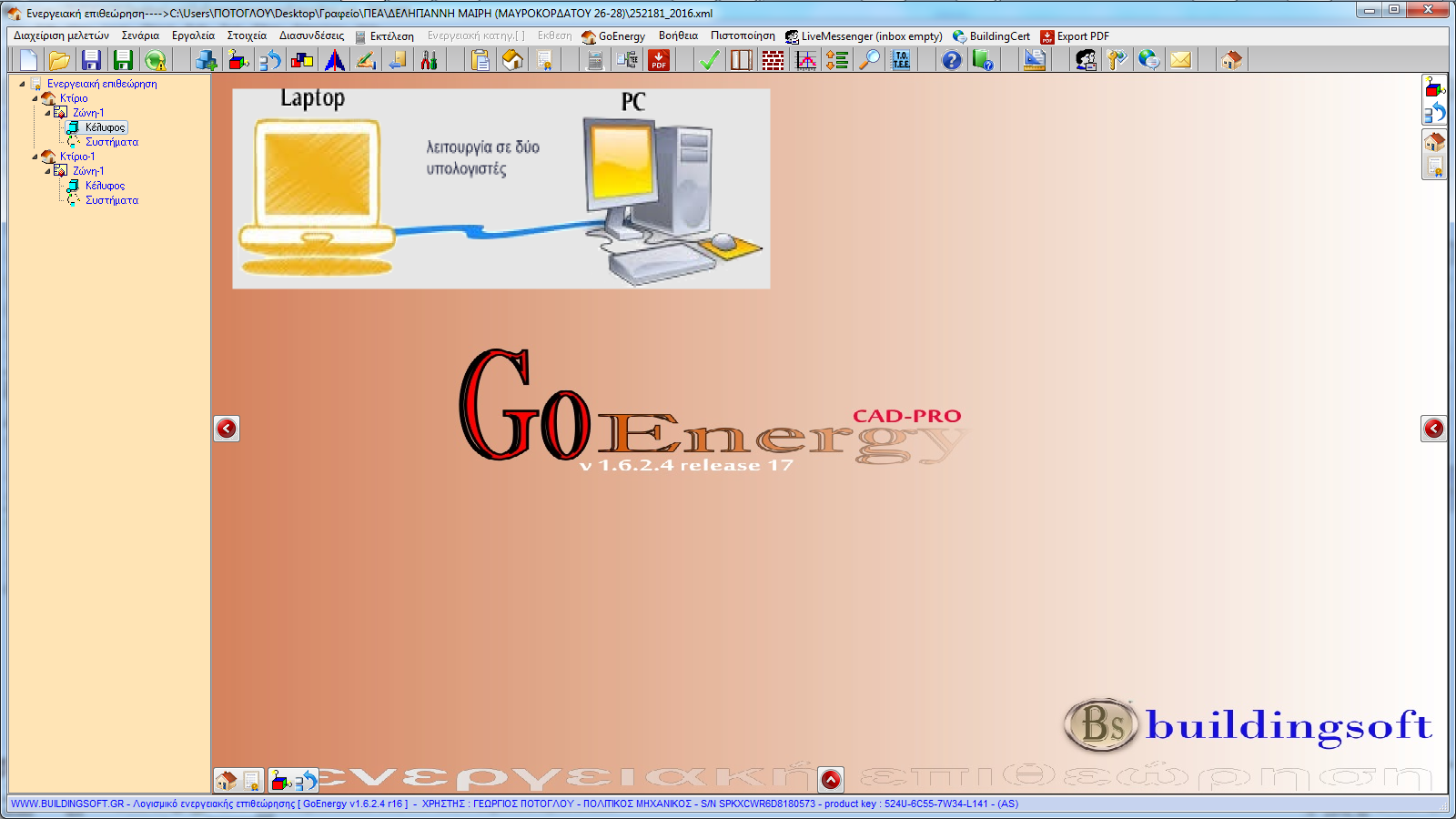Screen dimensions: 1456x819
Task: Click the blue floppy disk save icon
Action: (x=91, y=60)
